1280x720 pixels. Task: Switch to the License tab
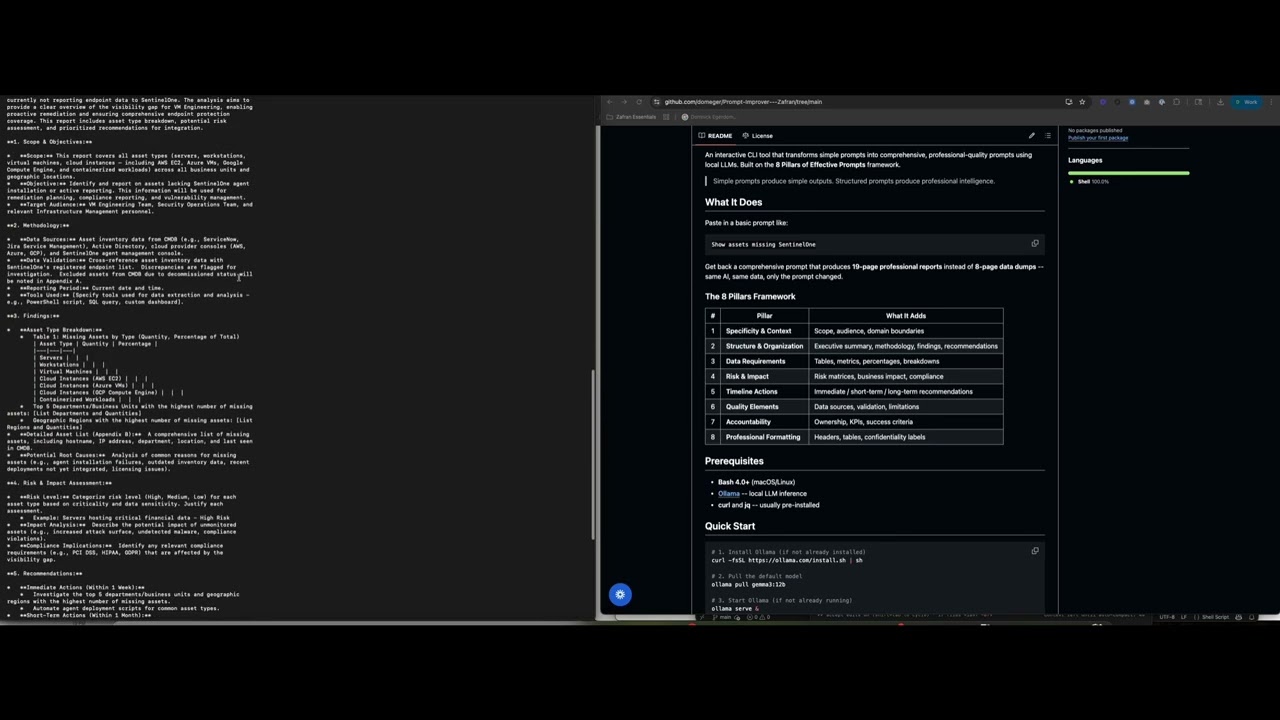tap(757, 136)
